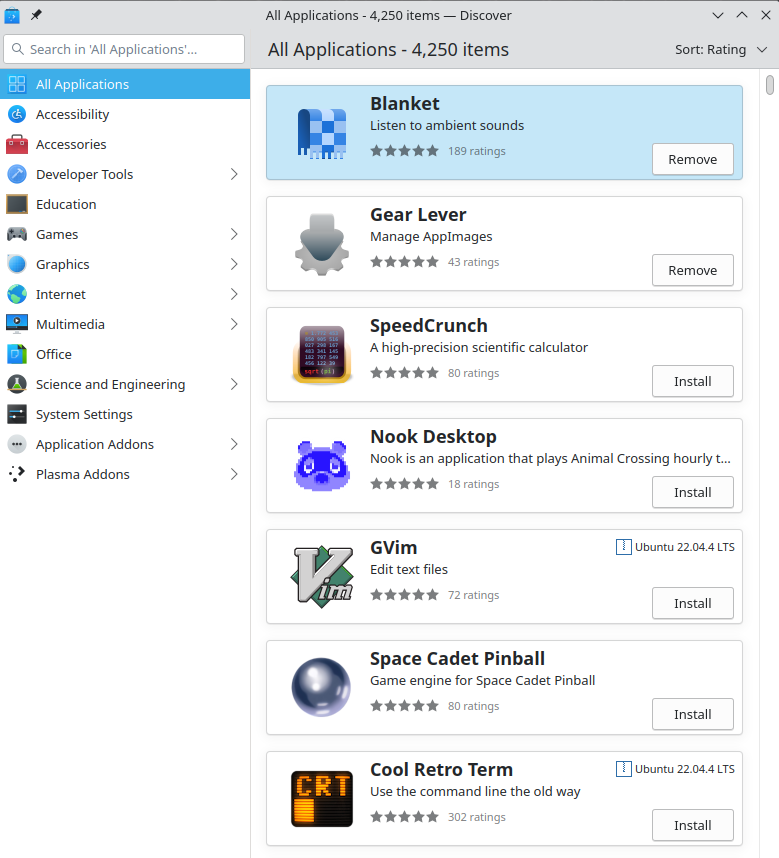
Task: Click the application list scrollbar handle
Action: tap(770, 85)
